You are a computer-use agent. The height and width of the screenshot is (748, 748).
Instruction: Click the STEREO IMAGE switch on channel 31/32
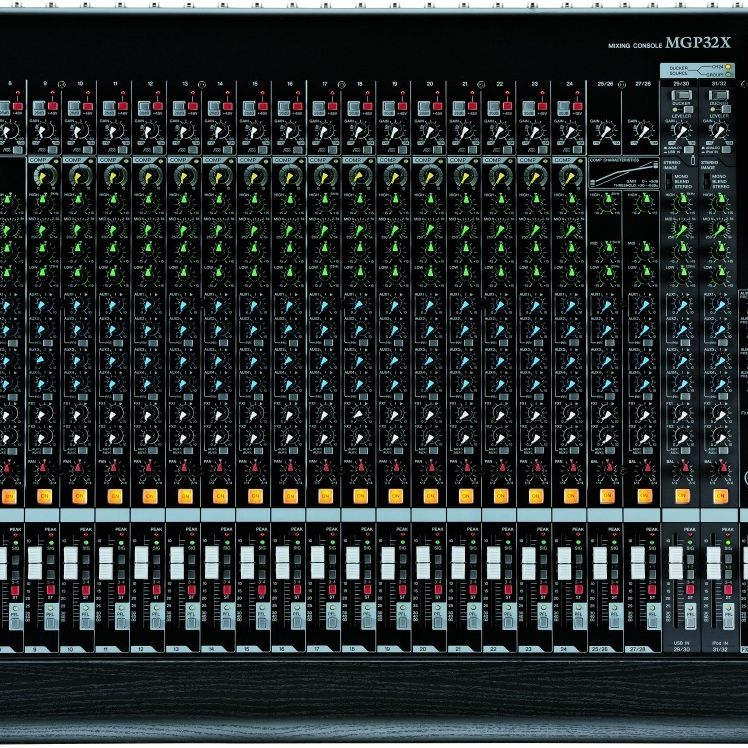(x=706, y=181)
